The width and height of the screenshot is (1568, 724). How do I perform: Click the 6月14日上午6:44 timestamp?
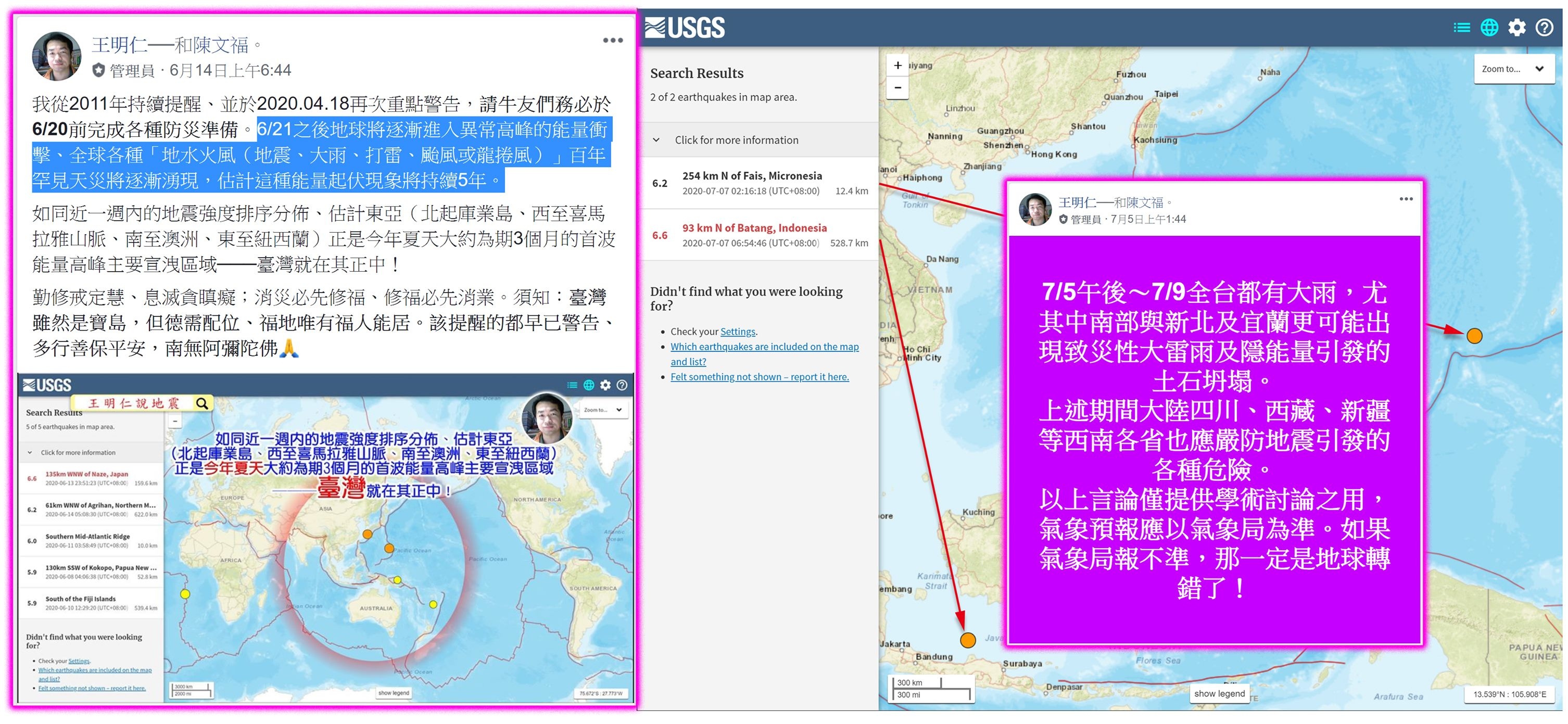[230, 71]
